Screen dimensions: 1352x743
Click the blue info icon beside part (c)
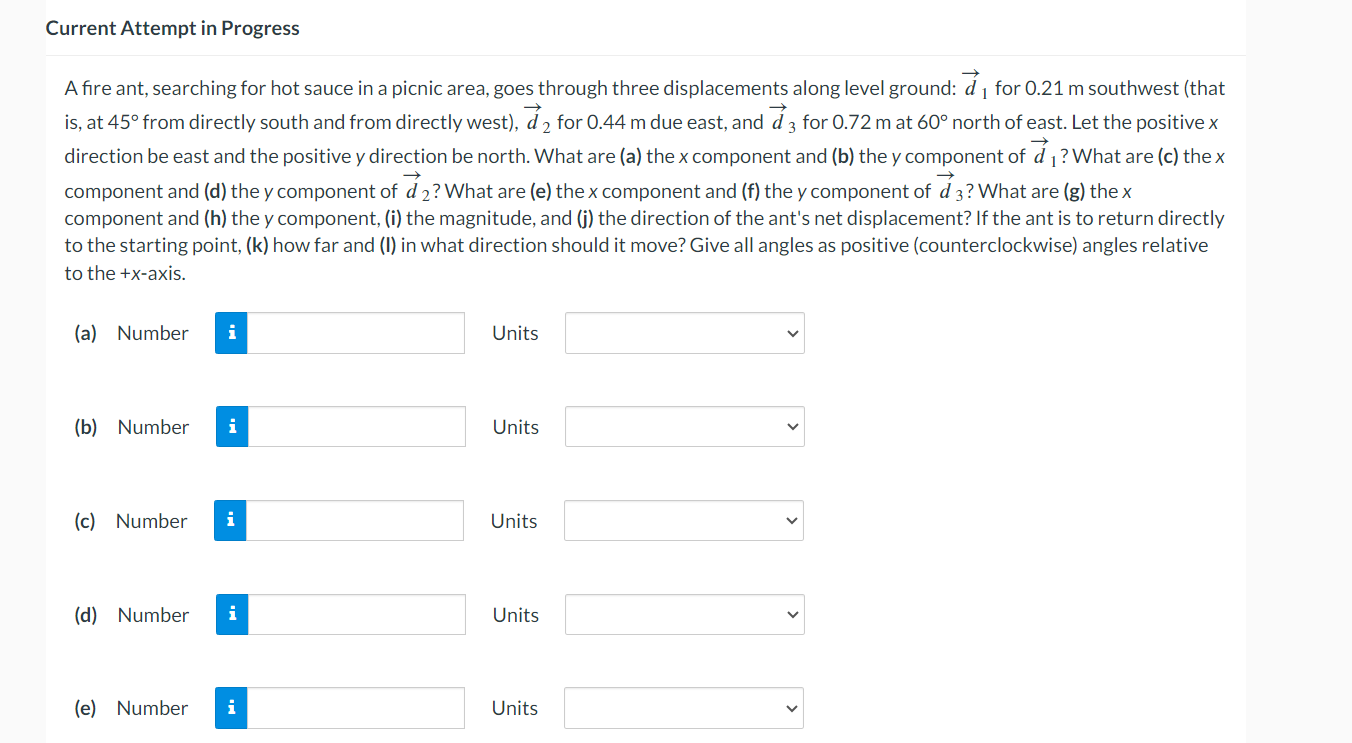230,520
